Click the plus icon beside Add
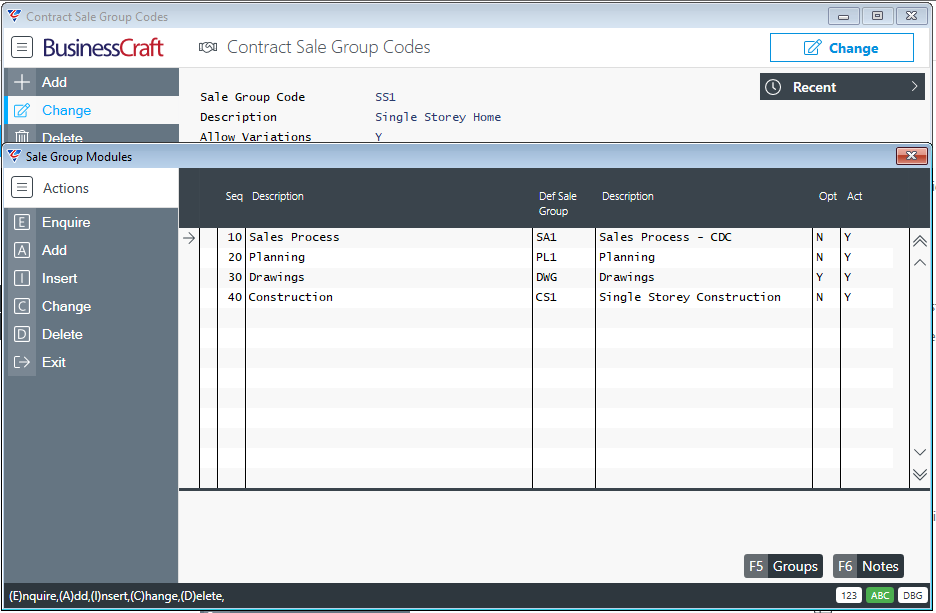Screen dimensions: 936x613 click(x=22, y=82)
